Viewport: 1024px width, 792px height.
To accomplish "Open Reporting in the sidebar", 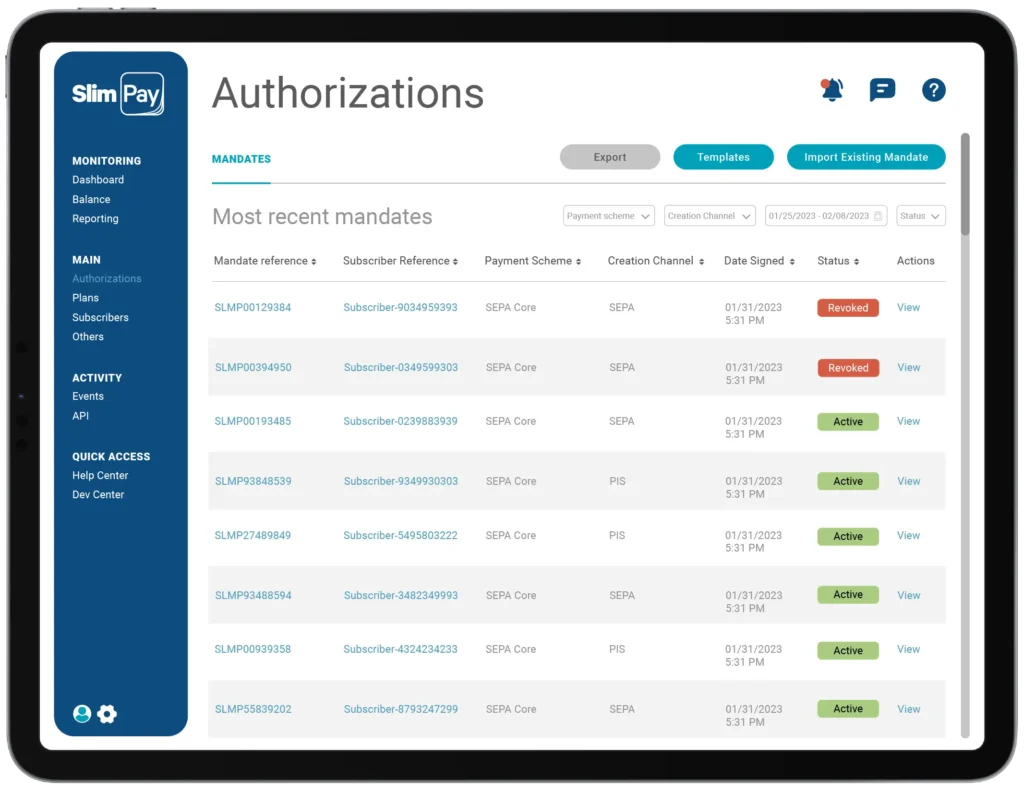I will pos(95,219).
